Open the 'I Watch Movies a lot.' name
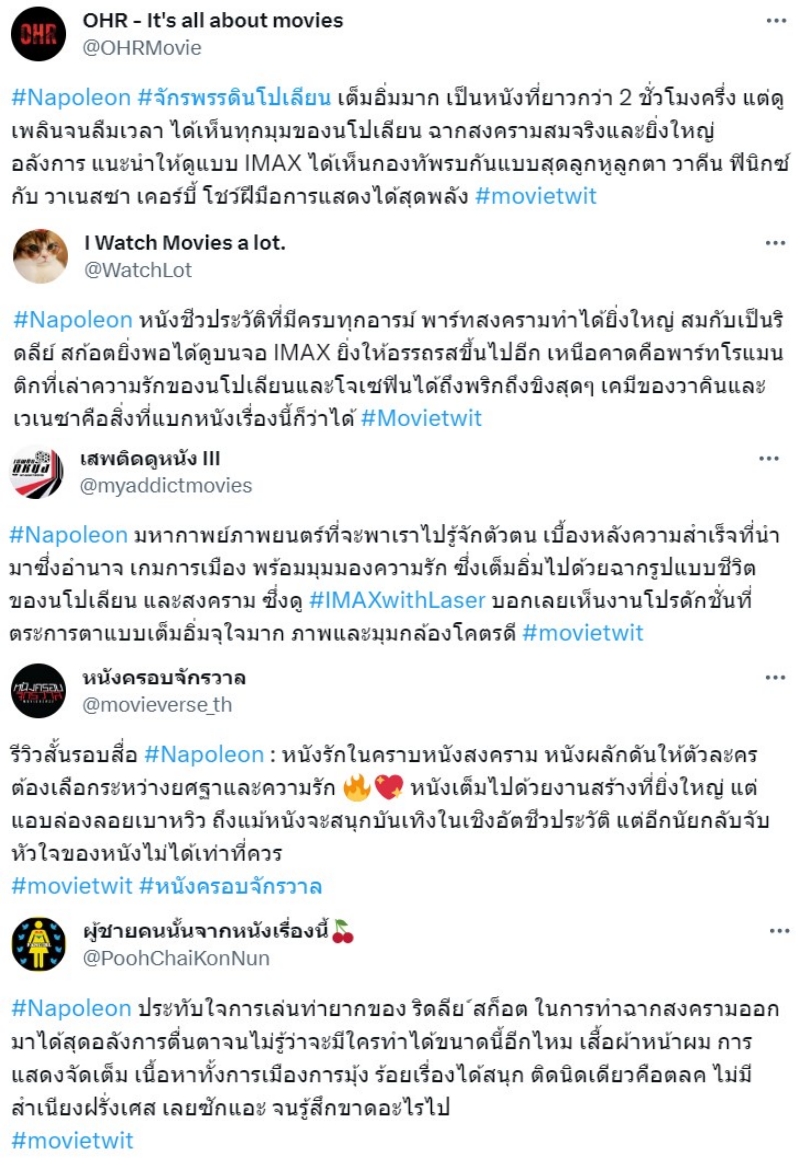This screenshot has width=800, height=1165. click(185, 242)
